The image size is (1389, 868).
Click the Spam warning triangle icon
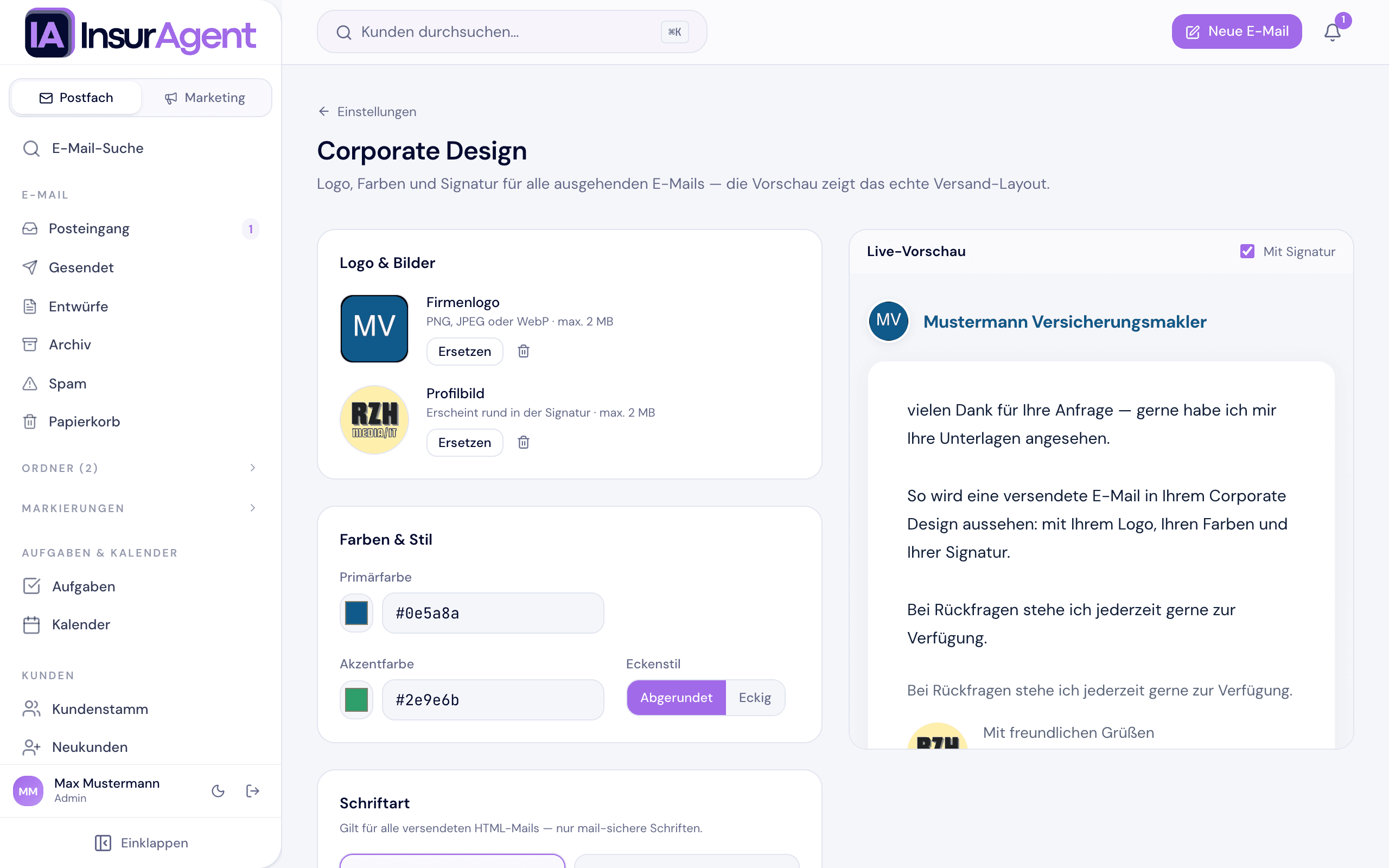30,384
